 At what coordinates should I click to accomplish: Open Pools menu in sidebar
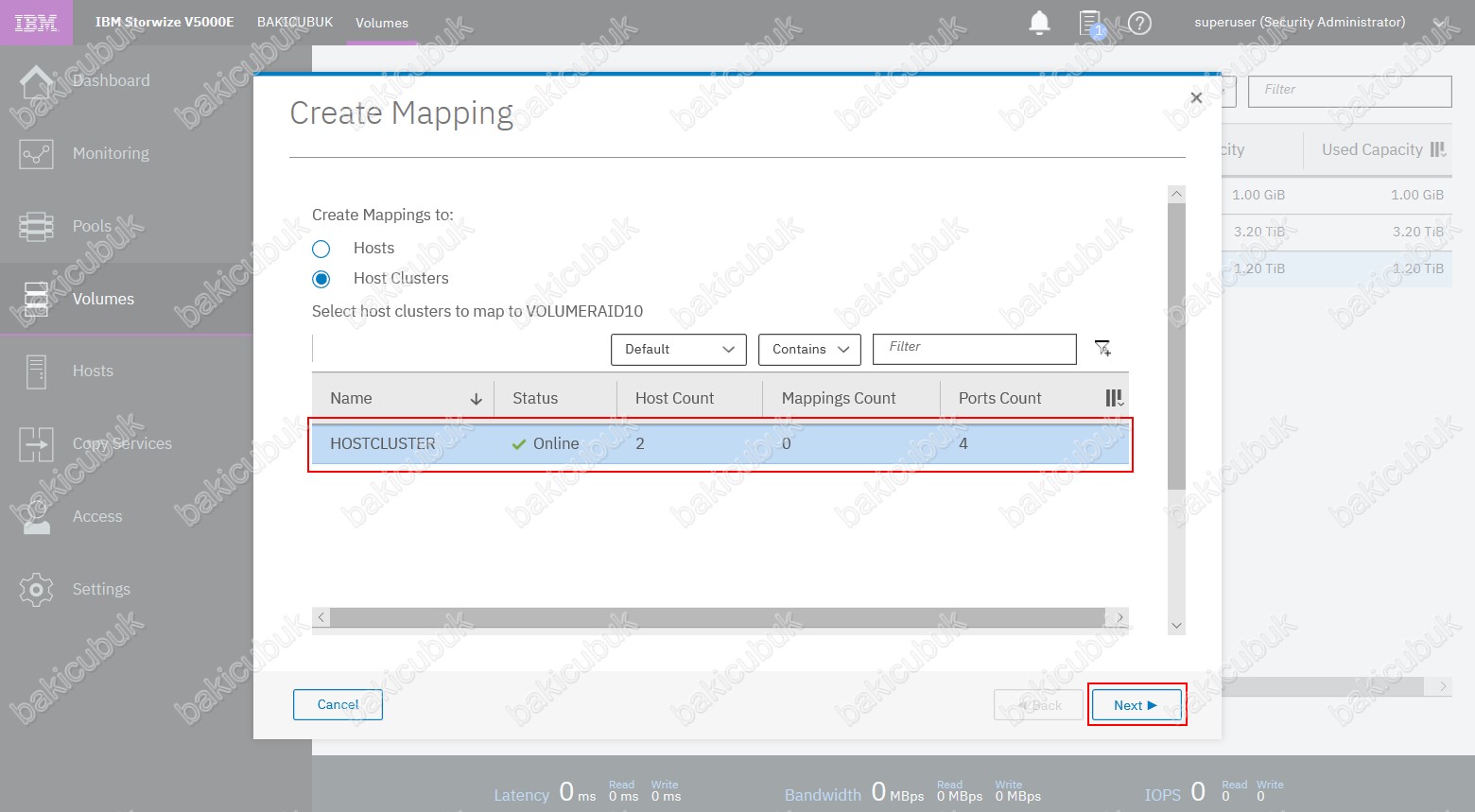[92, 226]
